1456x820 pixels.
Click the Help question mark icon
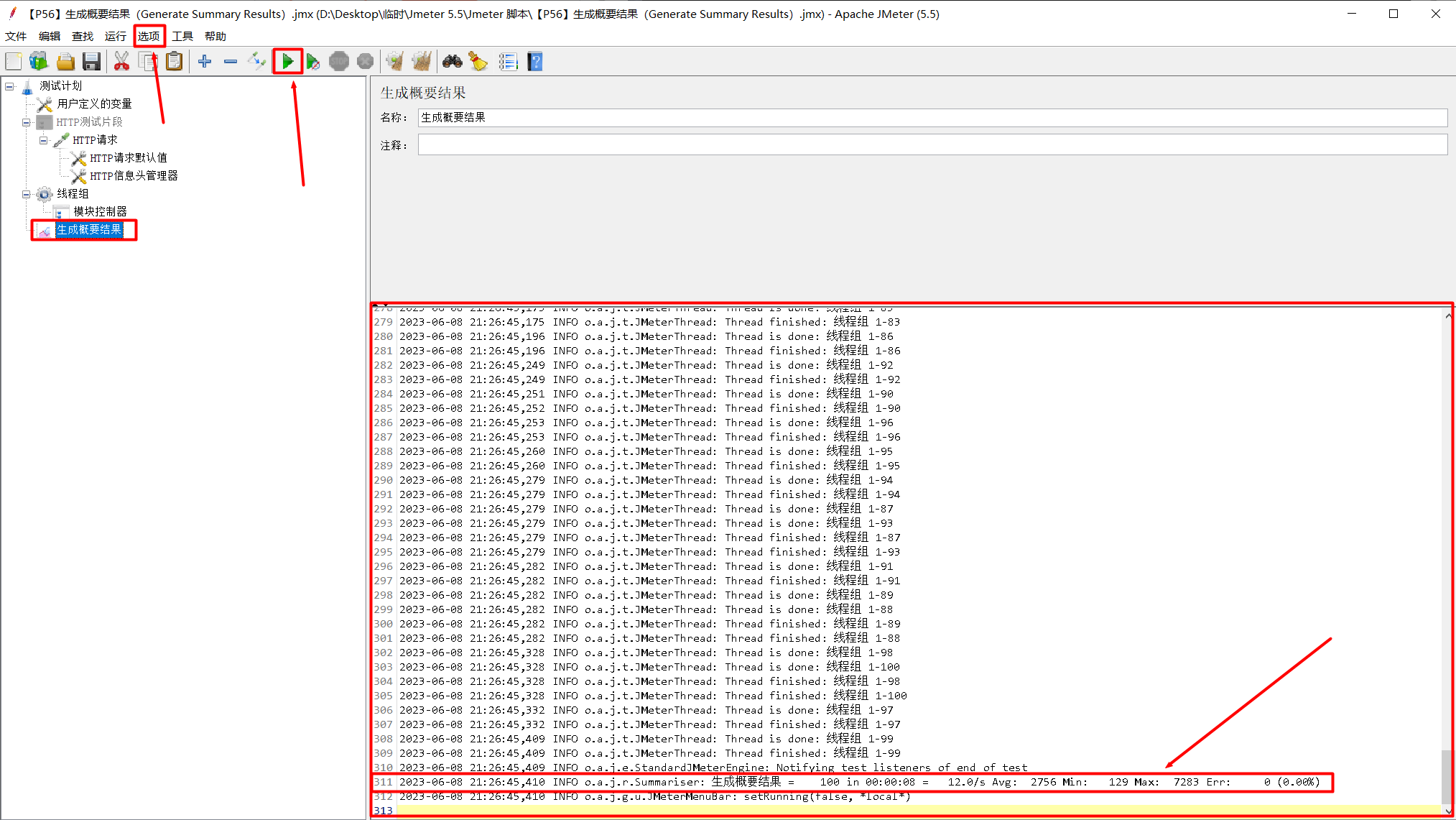[x=535, y=62]
